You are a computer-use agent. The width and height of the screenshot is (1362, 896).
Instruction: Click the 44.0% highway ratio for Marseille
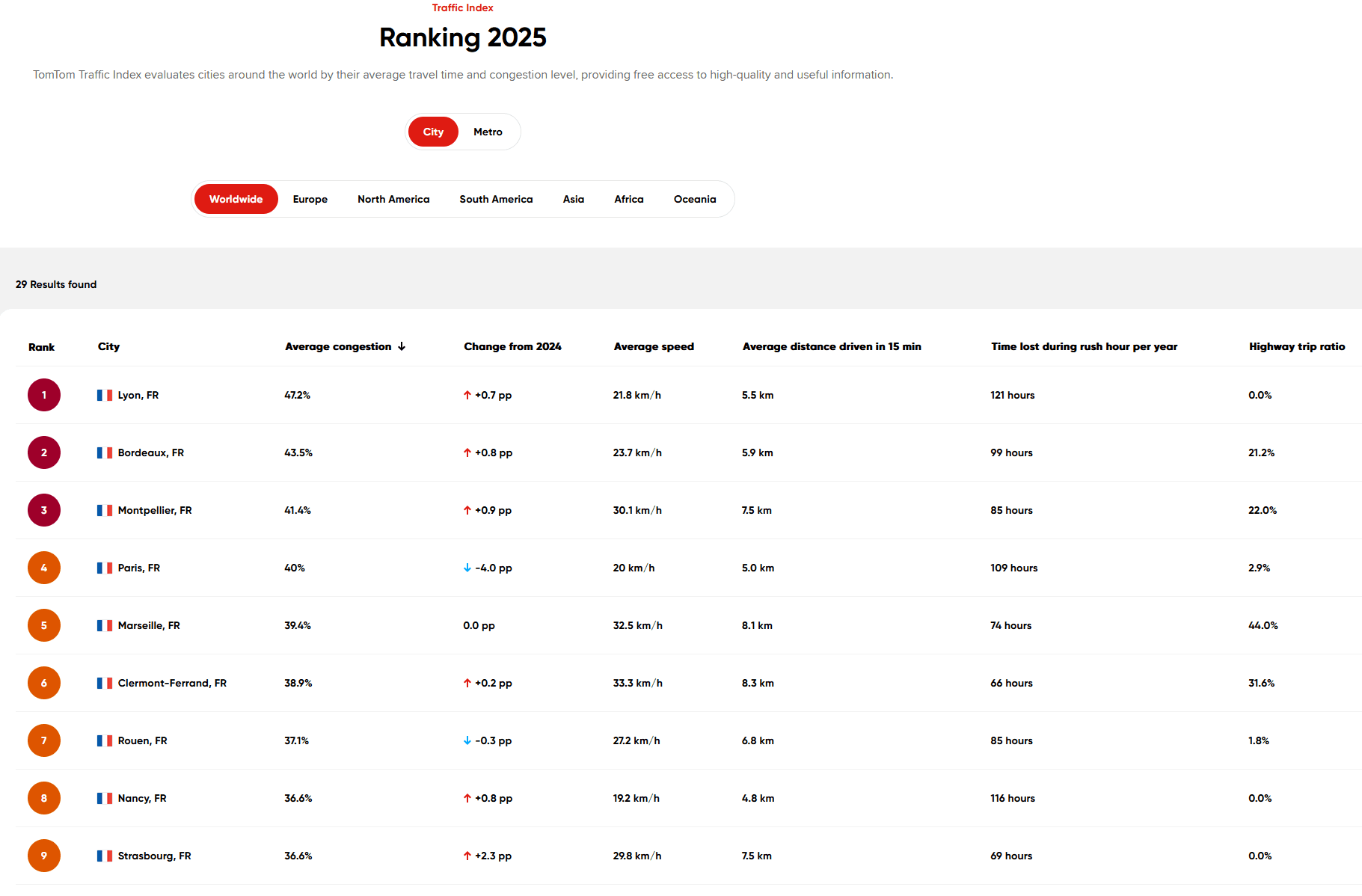(1263, 625)
